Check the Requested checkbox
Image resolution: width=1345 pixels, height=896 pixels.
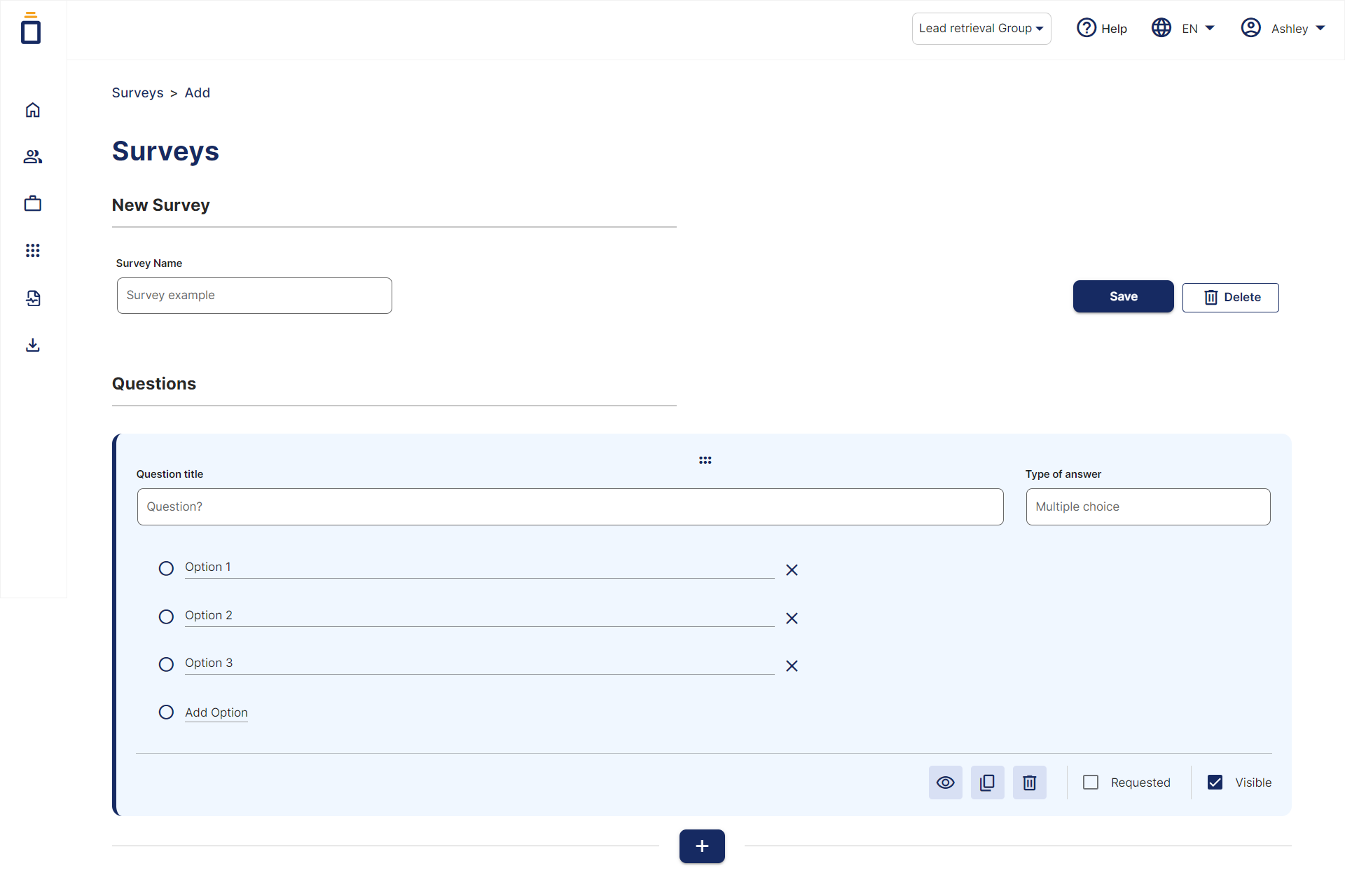pos(1091,783)
